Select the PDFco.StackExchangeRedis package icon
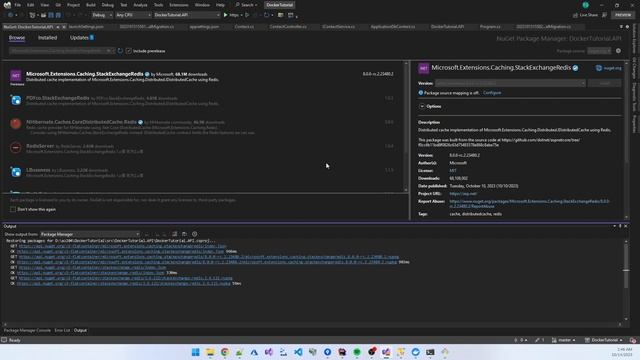Screen dimensions: 640x360 (x=16, y=100)
